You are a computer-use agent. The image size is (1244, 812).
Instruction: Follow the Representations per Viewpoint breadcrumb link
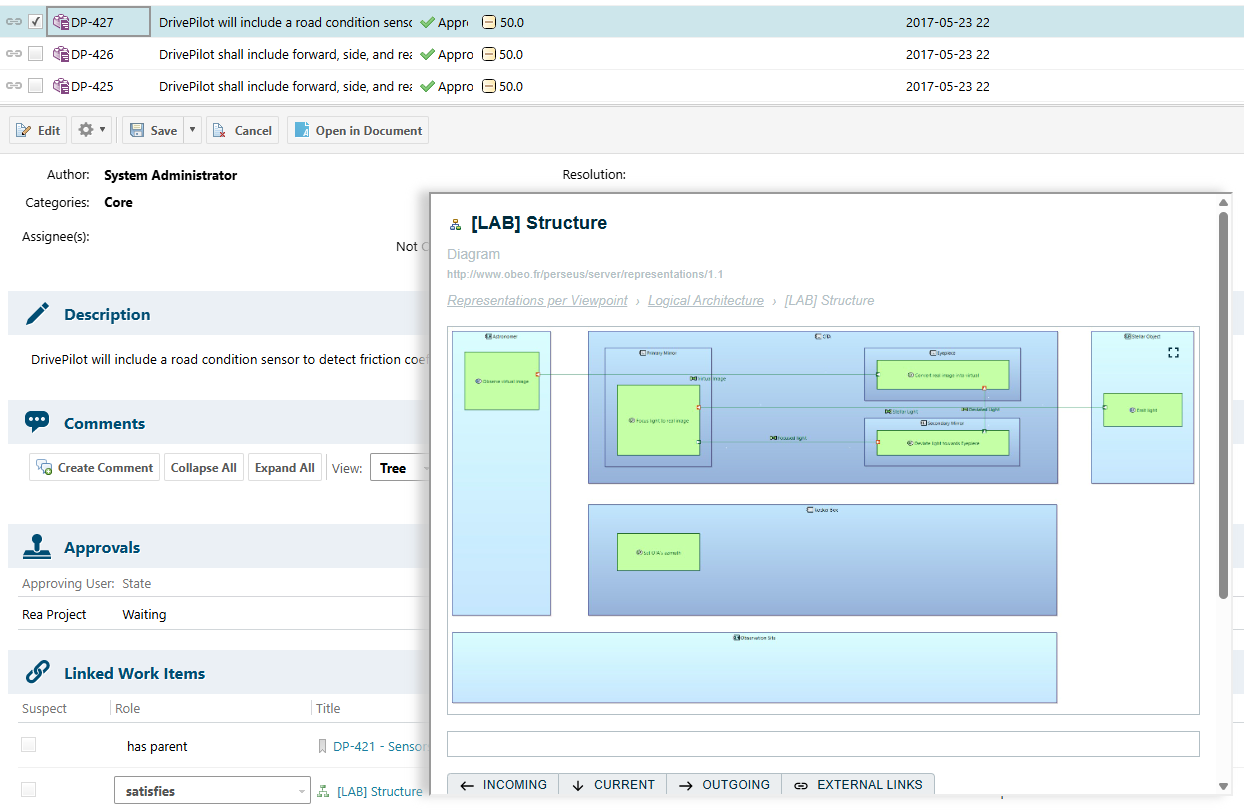[x=537, y=300]
